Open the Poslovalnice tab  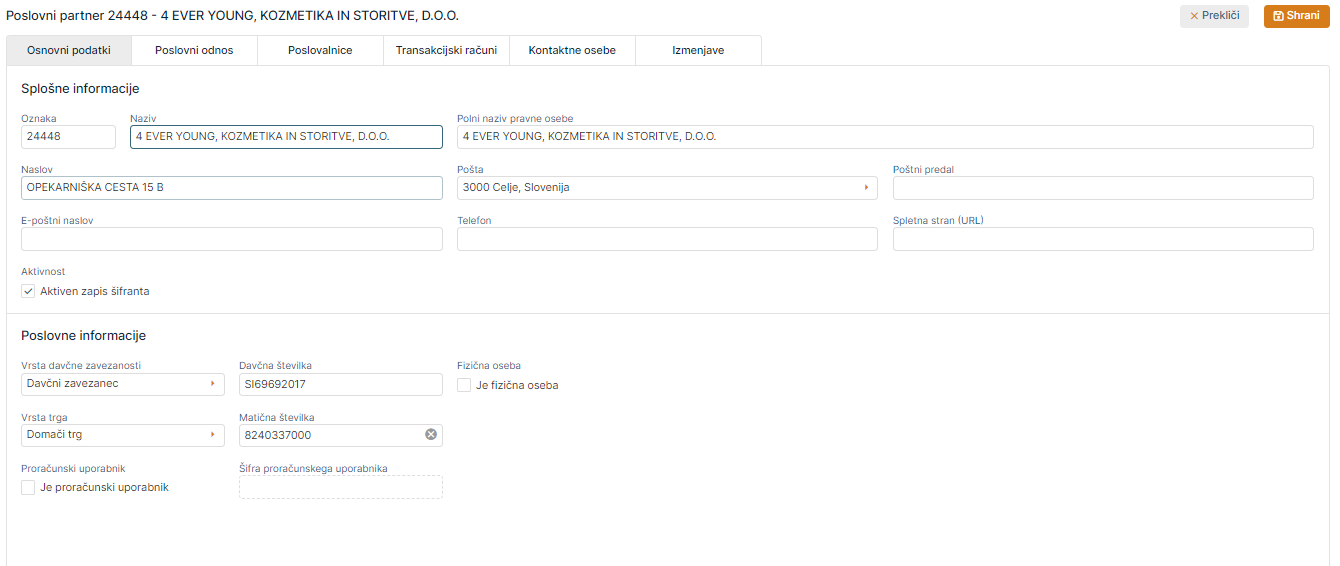[x=320, y=50]
